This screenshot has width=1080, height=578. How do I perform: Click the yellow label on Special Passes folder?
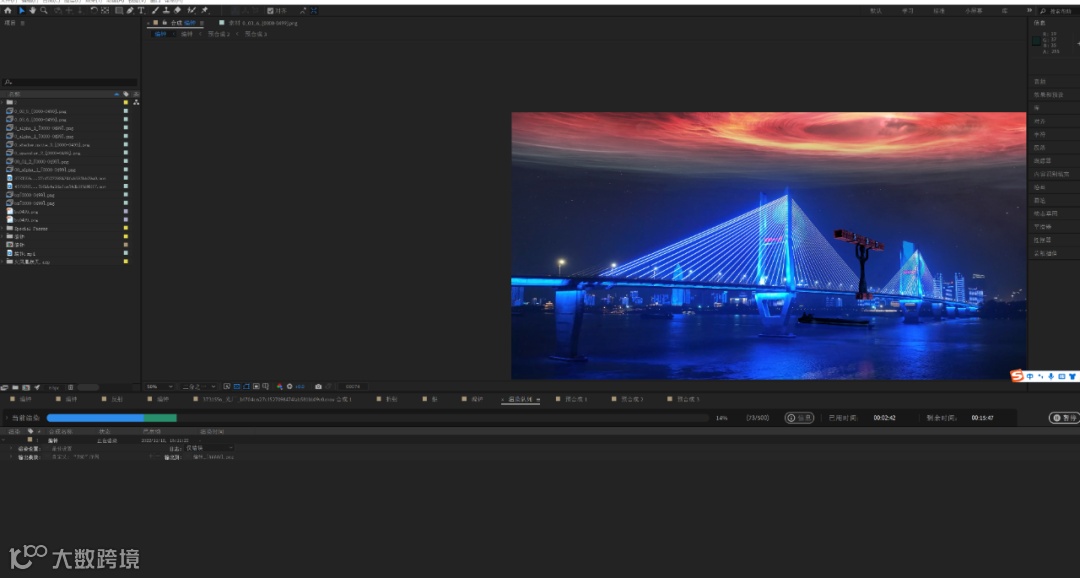[125, 228]
